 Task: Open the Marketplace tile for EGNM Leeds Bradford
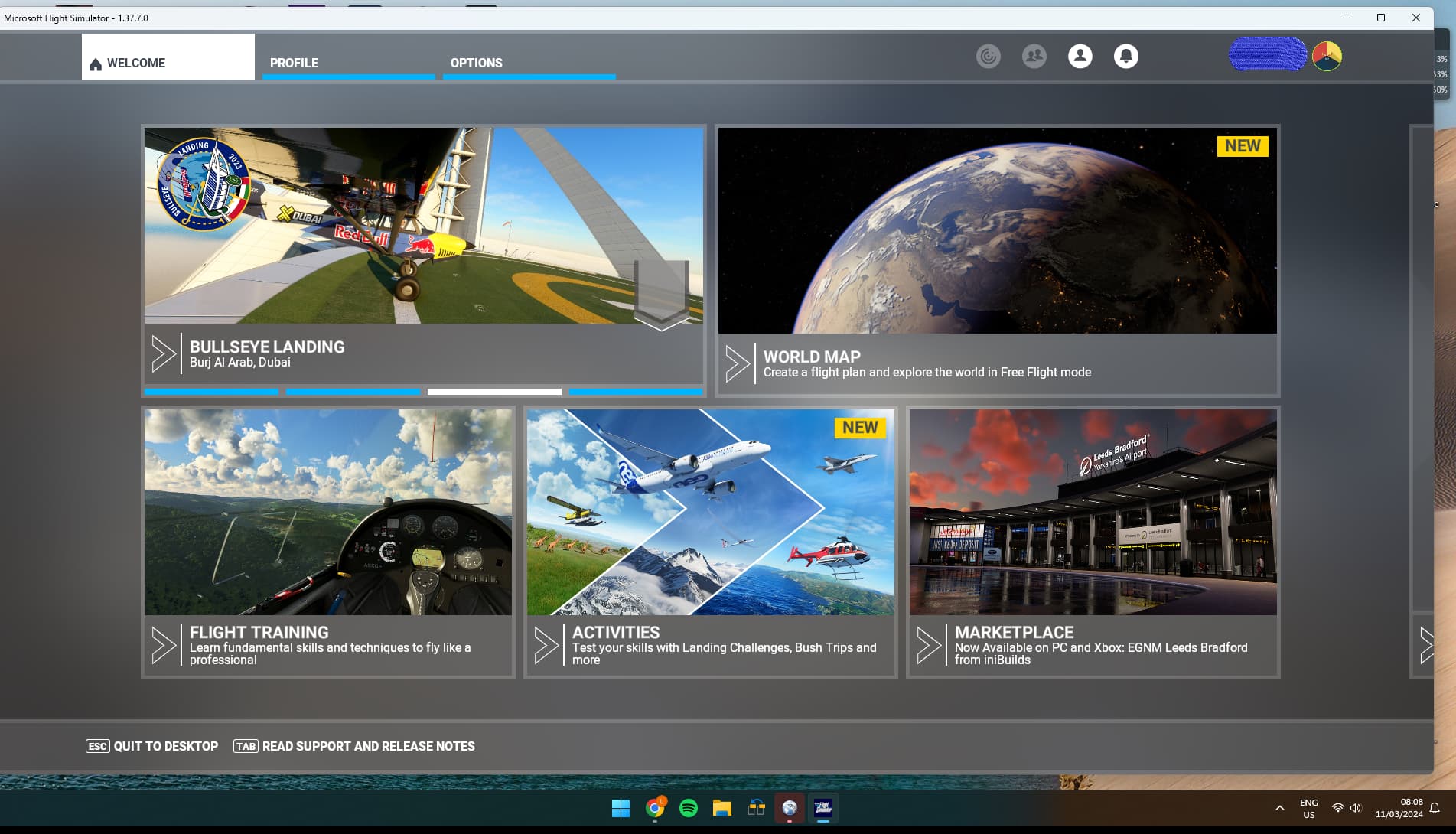click(x=1092, y=543)
